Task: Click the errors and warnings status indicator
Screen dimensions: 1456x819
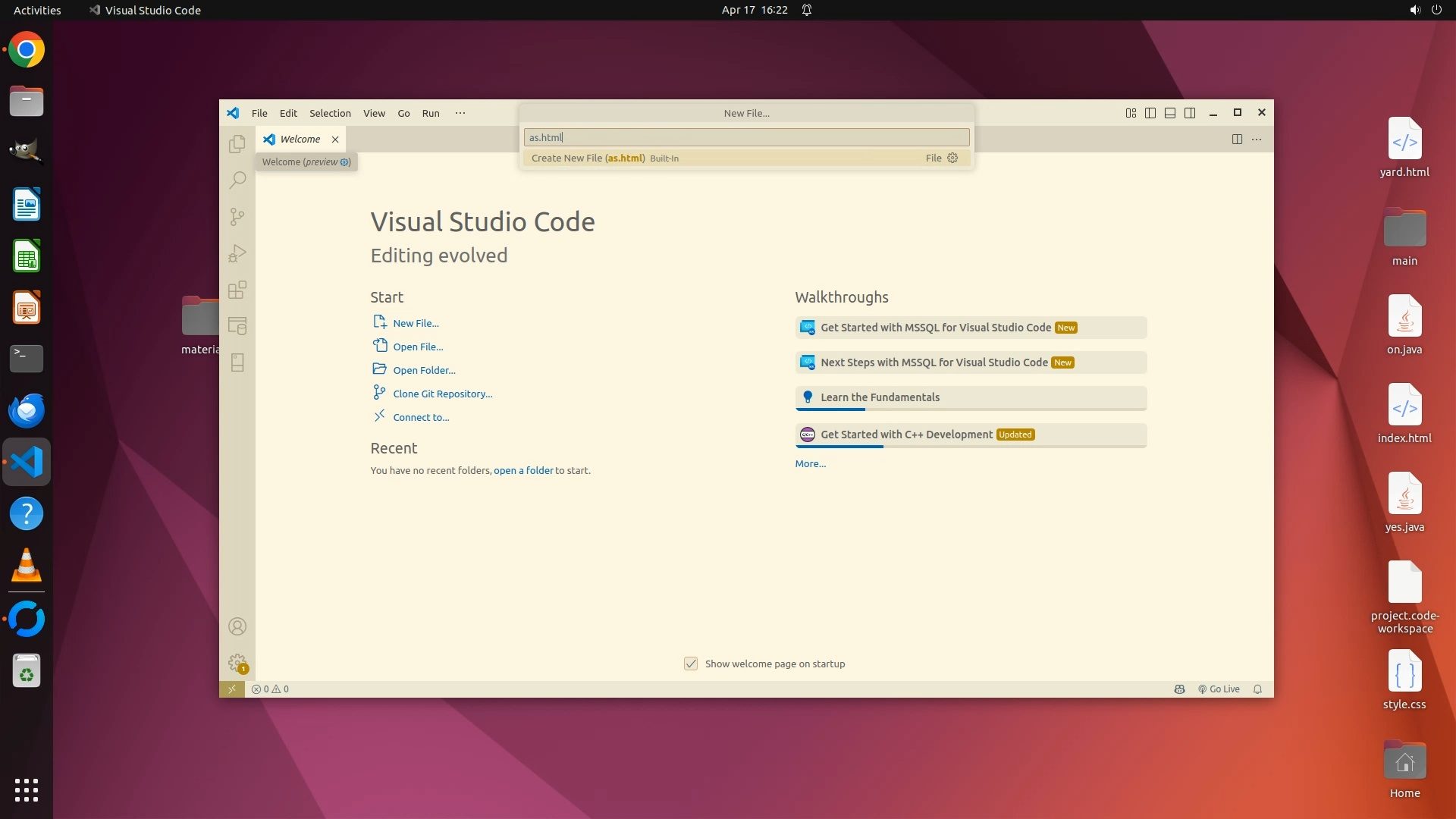Action: 270,689
